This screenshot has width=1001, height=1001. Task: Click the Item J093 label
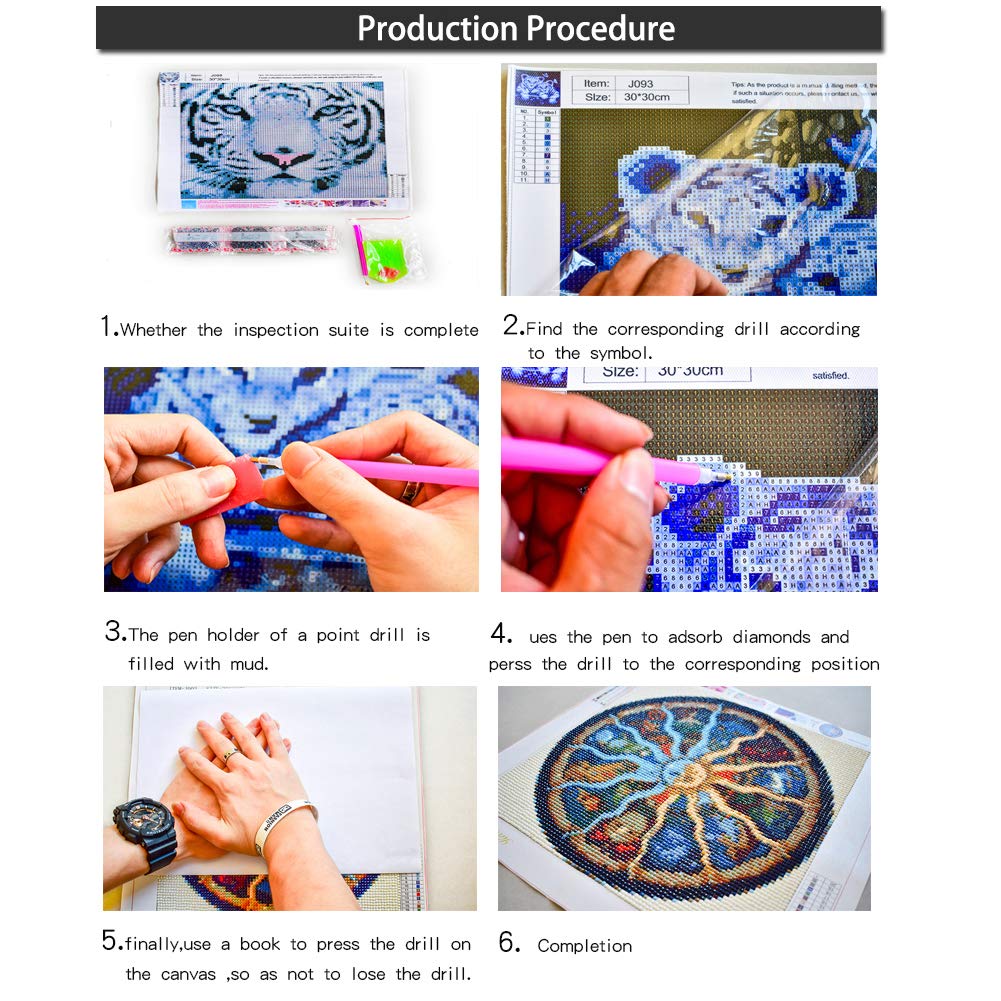[629, 84]
